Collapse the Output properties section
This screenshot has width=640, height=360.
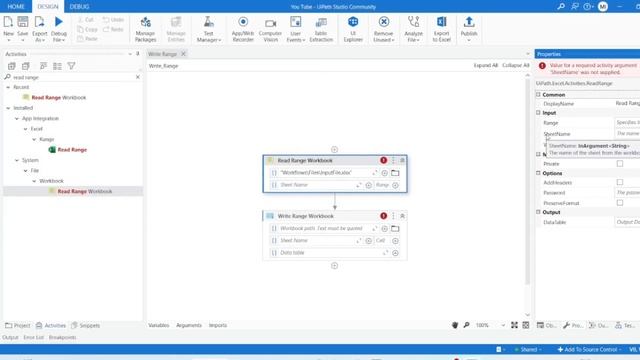(538, 212)
